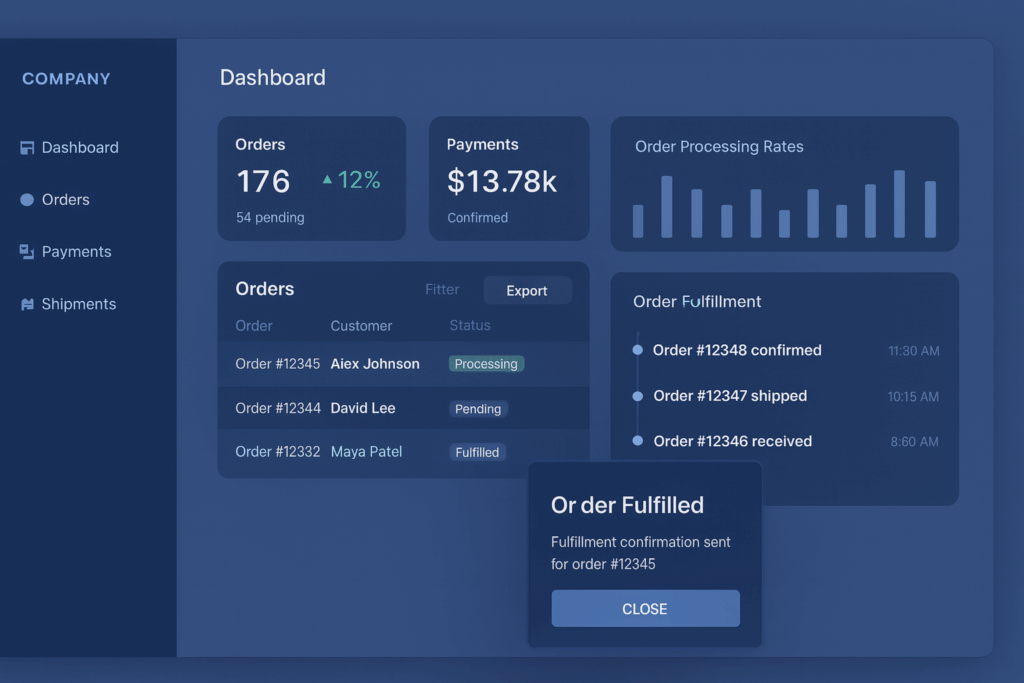
Task: Click the Orders circle icon in sidebar
Action: (27, 200)
